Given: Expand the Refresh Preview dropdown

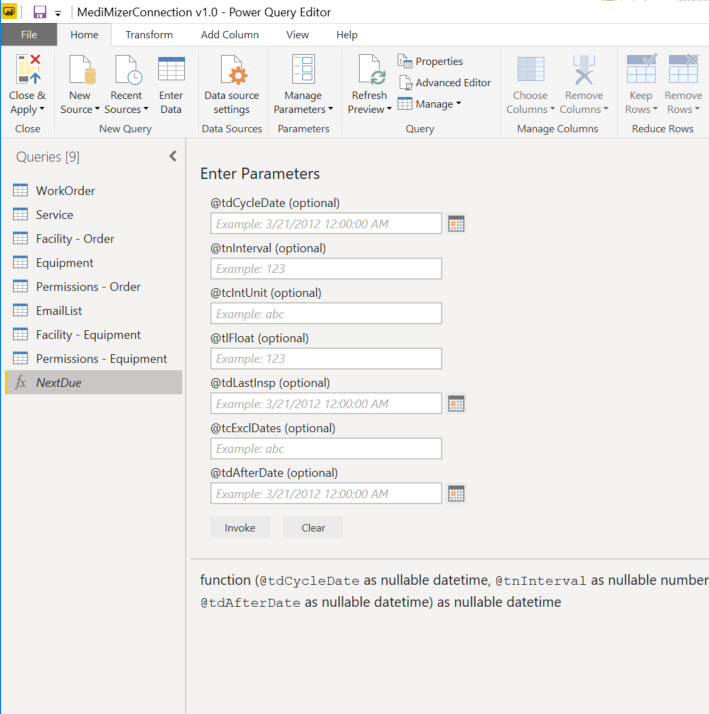Looking at the screenshot, I should tap(389, 109).
